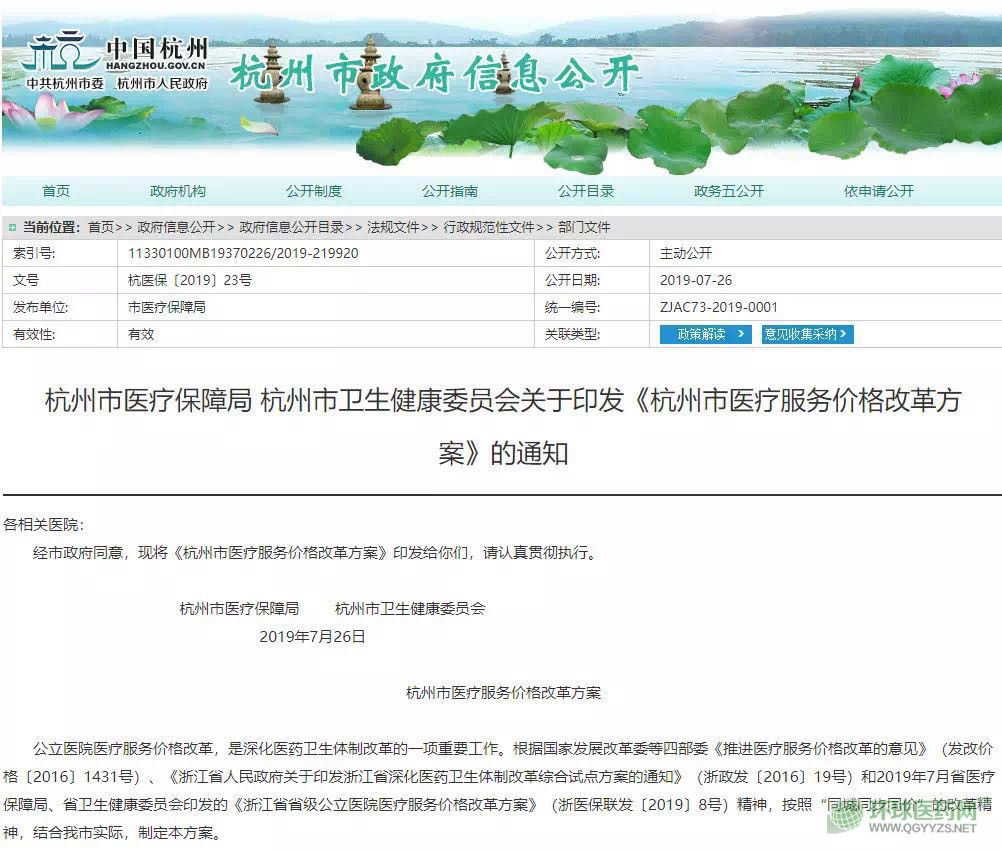Image resolution: width=1002 pixels, height=850 pixels.
Task: Click the arrow on the 政策解读 button
Action: coord(740,335)
